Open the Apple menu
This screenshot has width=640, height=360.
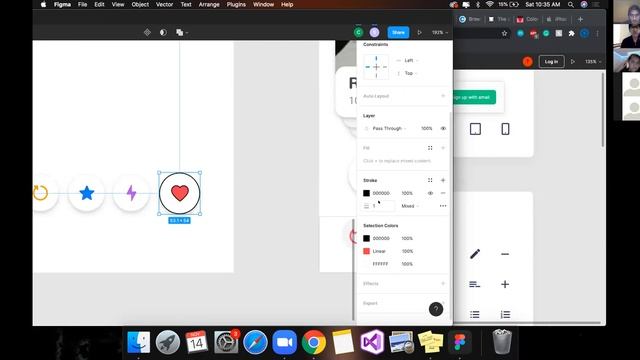click(44, 4)
